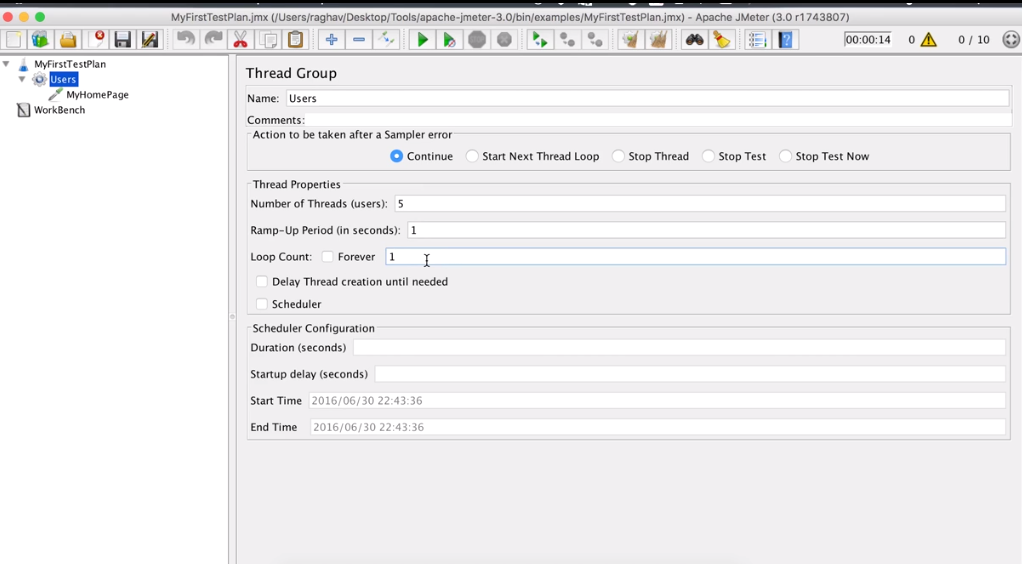The image size is (1022, 564).
Task: Start the test with green play icon
Action: [422, 40]
